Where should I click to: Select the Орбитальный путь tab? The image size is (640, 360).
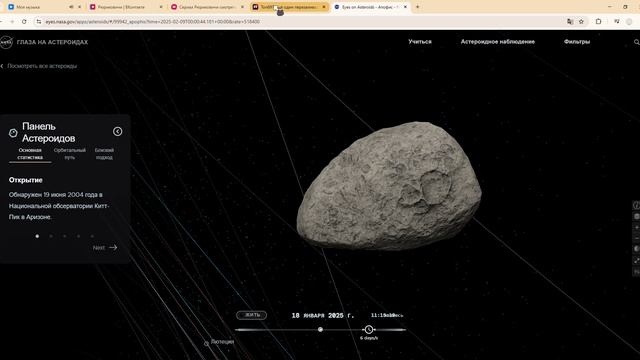pyautogui.click(x=70, y=153)
